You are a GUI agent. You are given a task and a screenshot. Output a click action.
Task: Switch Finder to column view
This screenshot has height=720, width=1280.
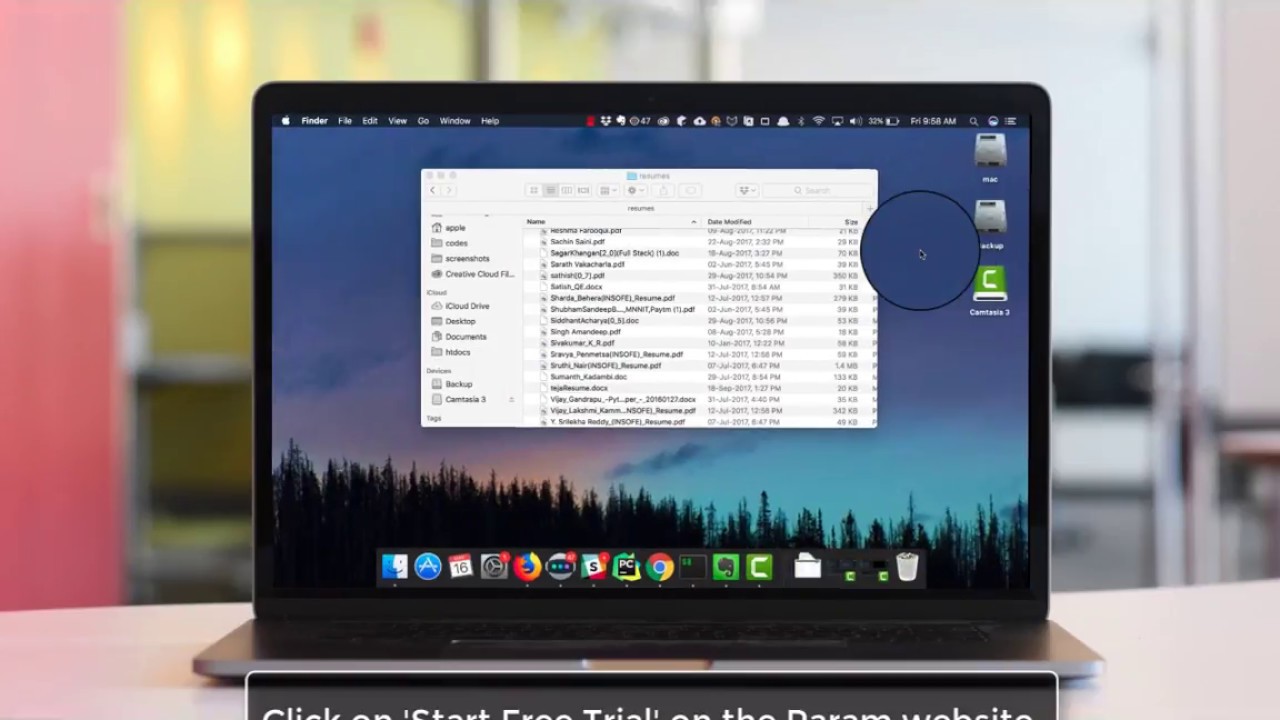[567, 190]
